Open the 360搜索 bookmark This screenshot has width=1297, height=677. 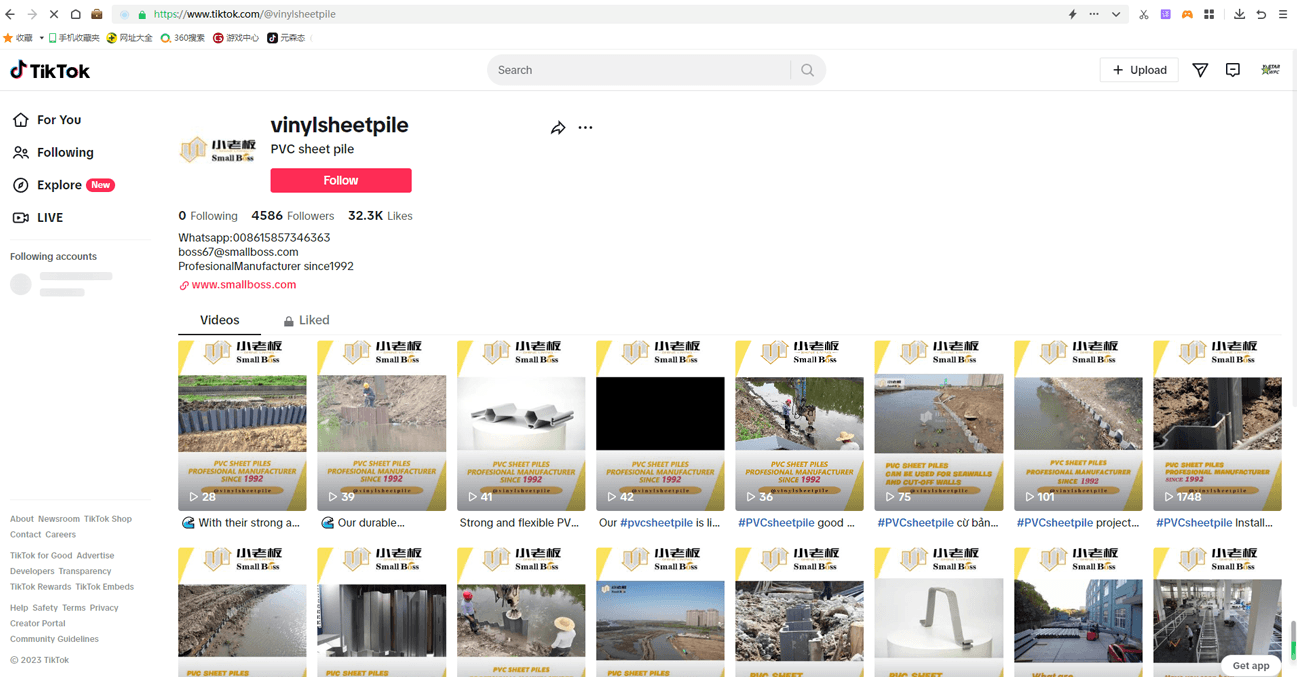pyautogui.click(x=183, y=38)
